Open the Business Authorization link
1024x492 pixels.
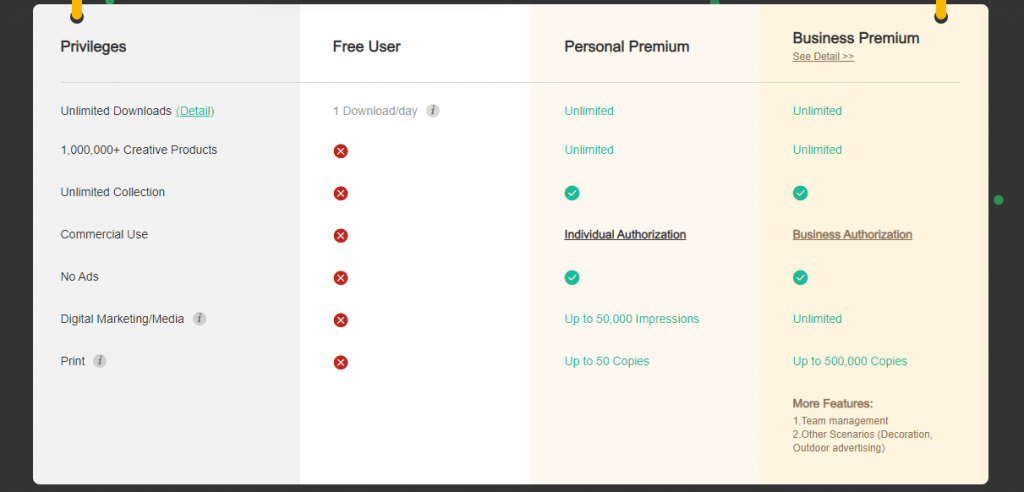852,235
